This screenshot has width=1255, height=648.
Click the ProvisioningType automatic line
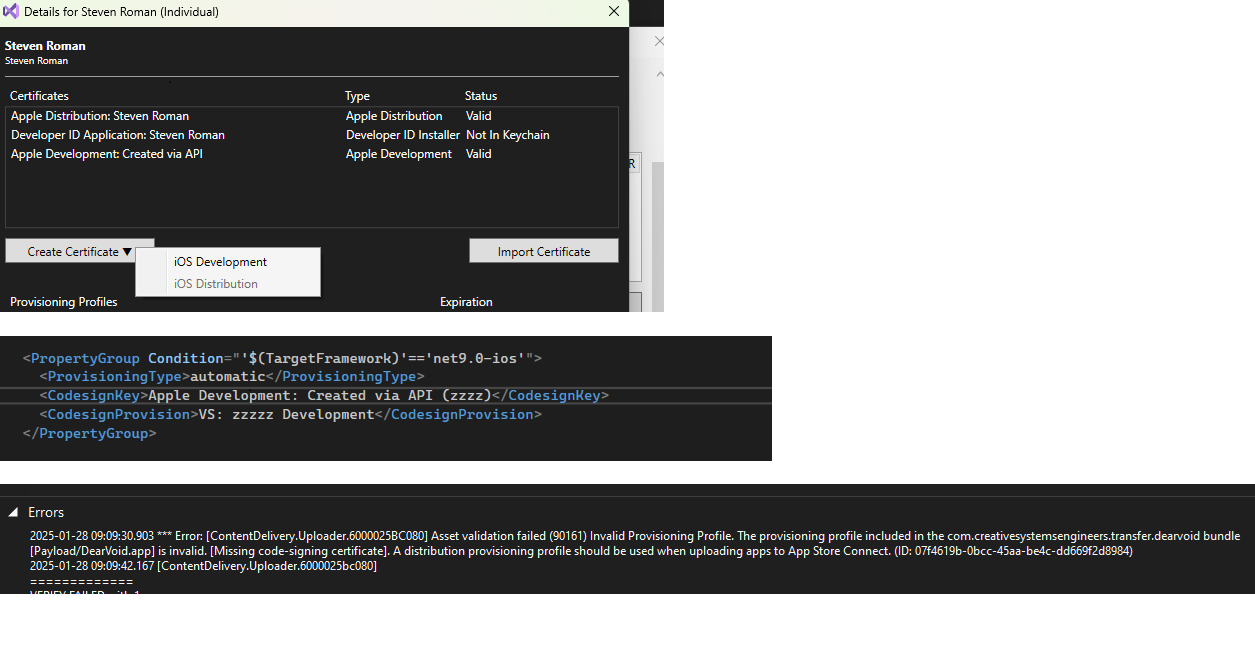click(x=232, y=377)
